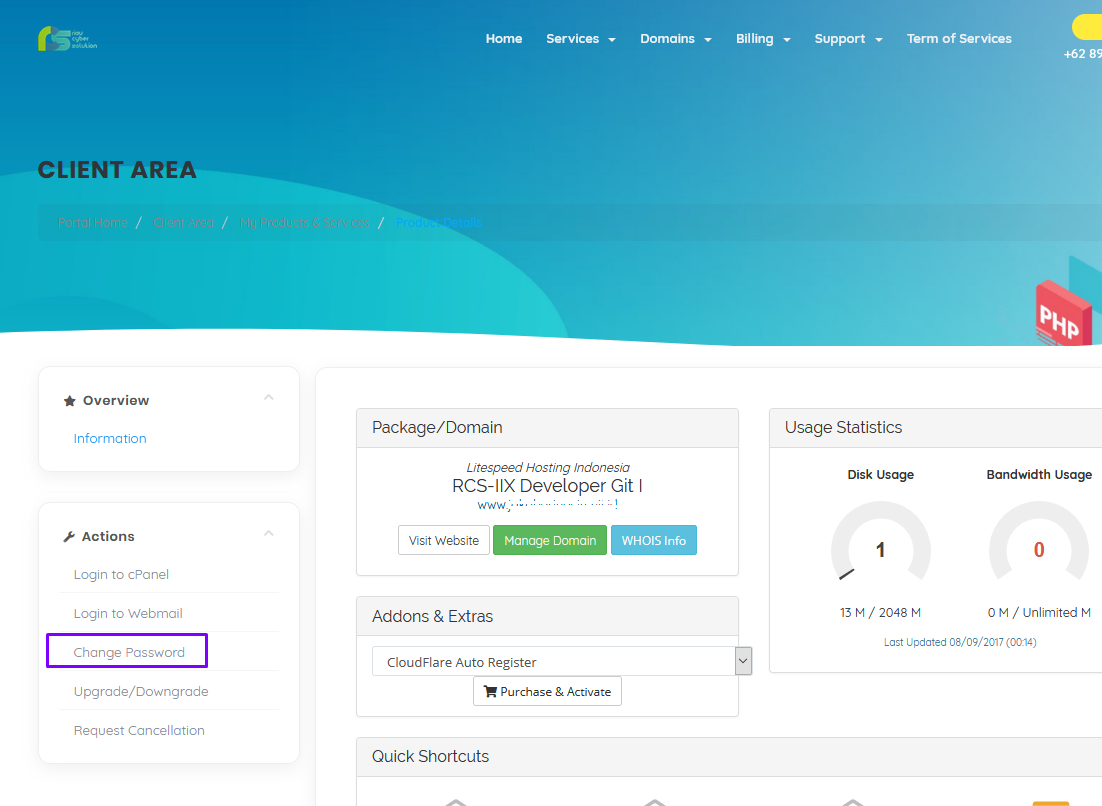The width and height of the screenshot is (1102, 806).
Task: Open the Information overview link
Action: 110,438
